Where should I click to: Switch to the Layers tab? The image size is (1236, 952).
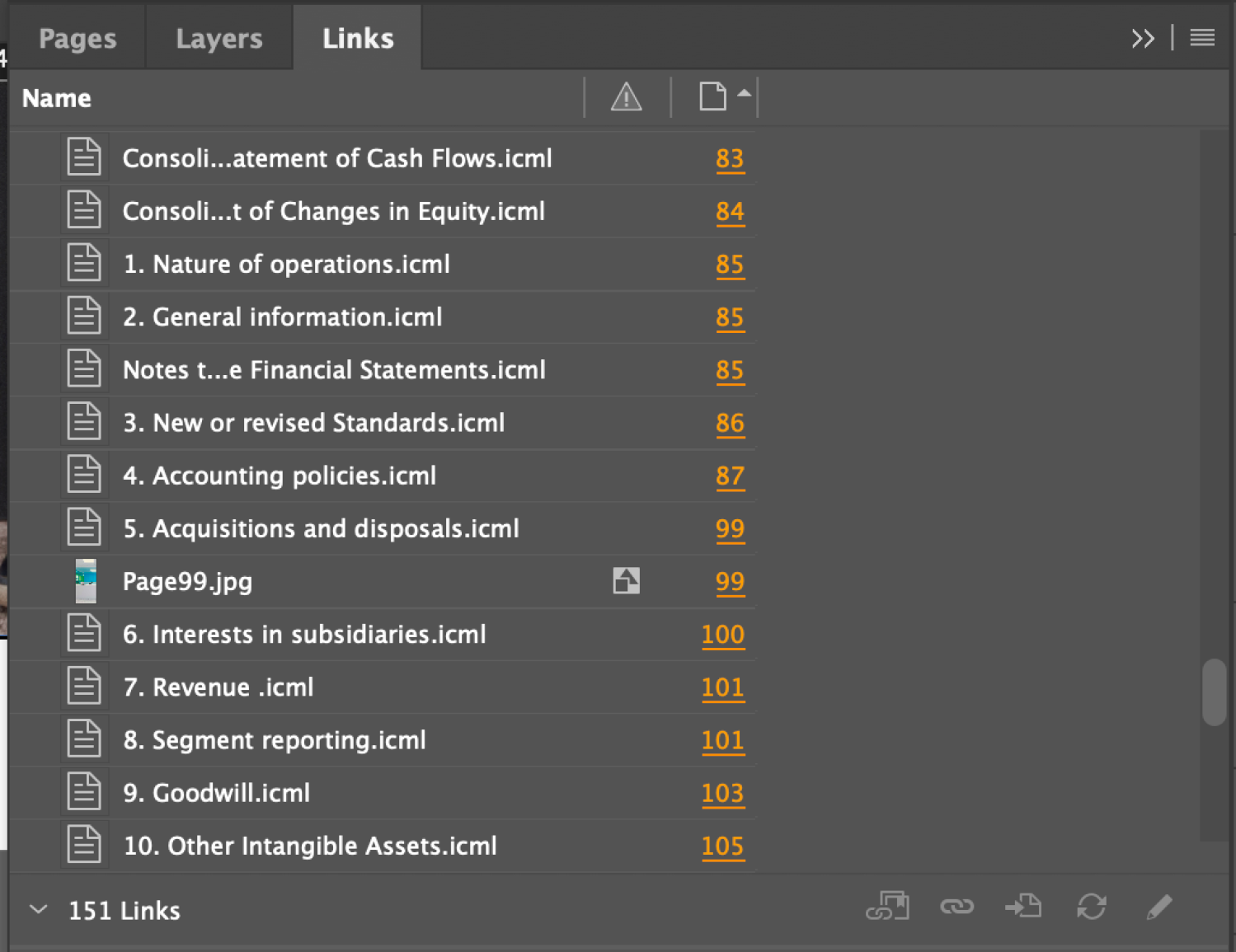pos(219,39)
